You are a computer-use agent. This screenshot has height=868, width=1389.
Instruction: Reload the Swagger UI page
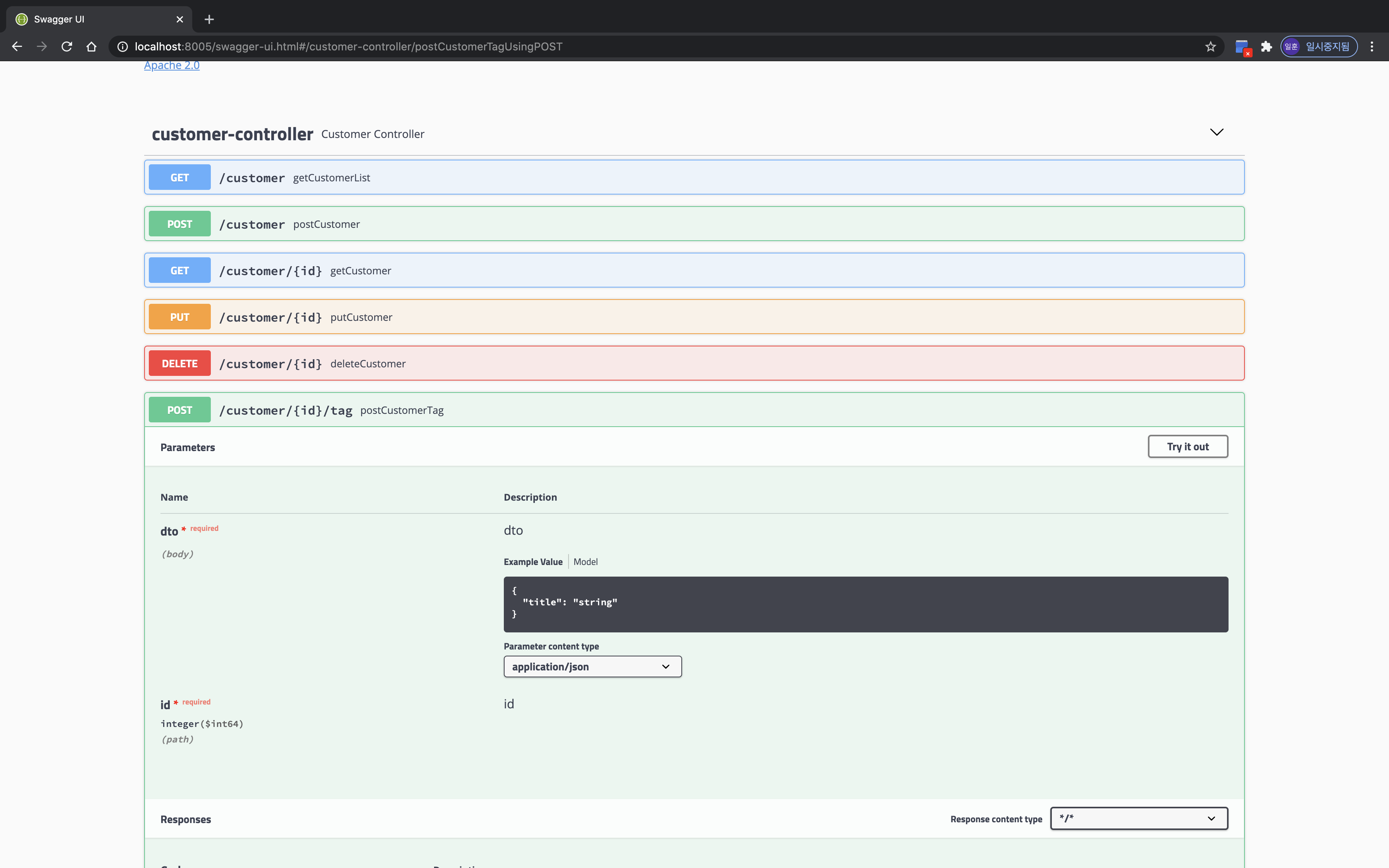pos(67,46)
